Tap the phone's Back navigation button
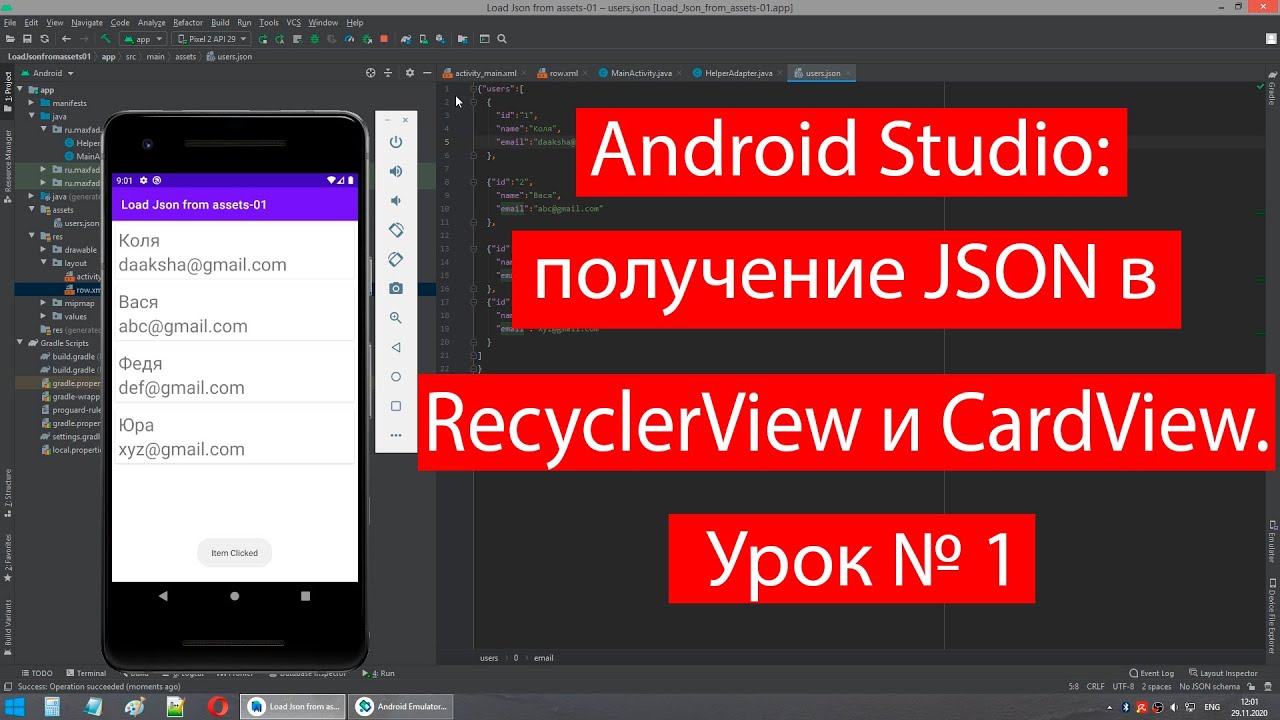Image resolution: width=1280 pixels, height=720 pixels. [163, 596]
